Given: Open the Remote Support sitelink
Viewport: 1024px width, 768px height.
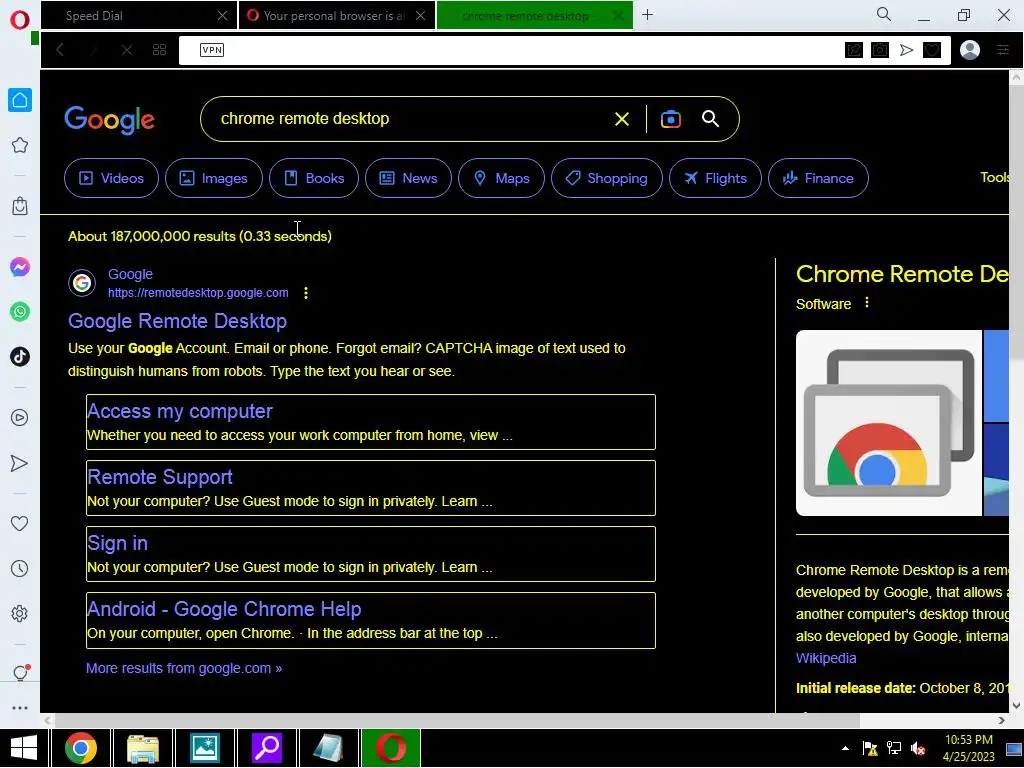Looking at the screenshot, I should [x=160, y=477].
